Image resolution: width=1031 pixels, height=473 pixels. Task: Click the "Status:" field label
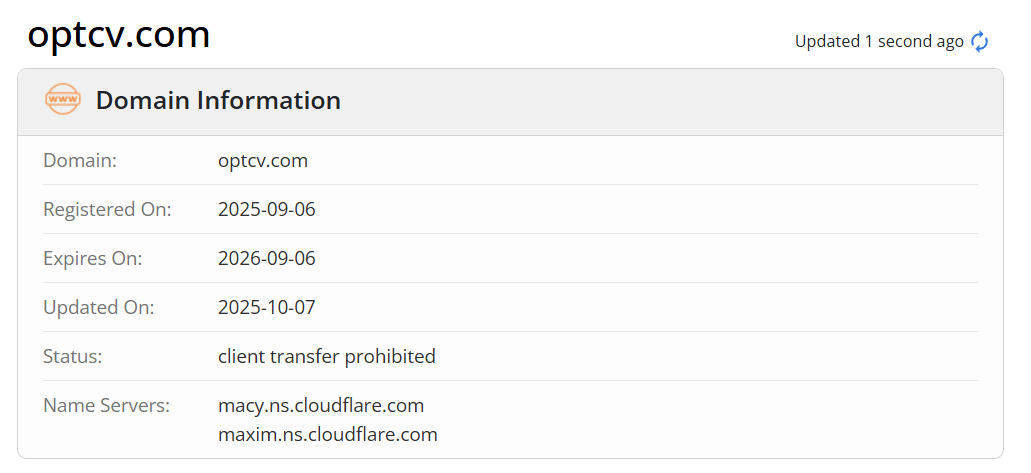coord(73,356)
